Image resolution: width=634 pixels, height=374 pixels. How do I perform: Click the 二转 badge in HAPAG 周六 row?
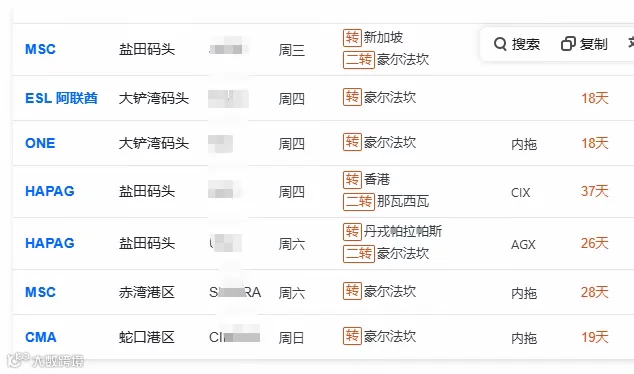point(359,254)
